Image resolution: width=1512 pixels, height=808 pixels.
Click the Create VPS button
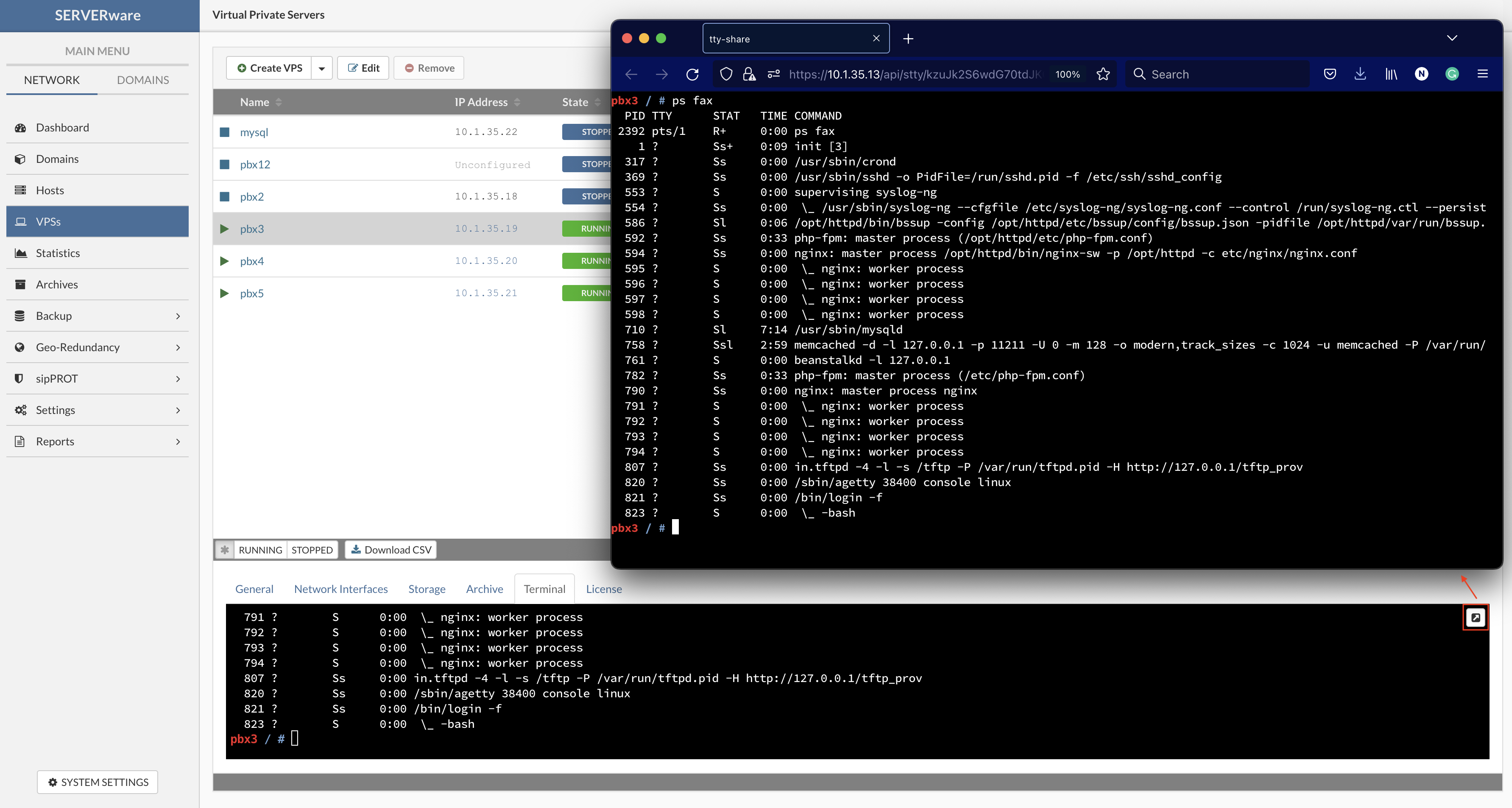point(269,68)
